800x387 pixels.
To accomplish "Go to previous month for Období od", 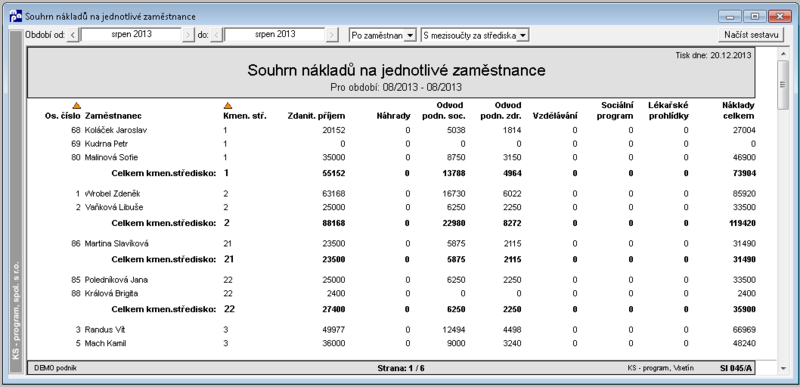I will click(73, 35).
